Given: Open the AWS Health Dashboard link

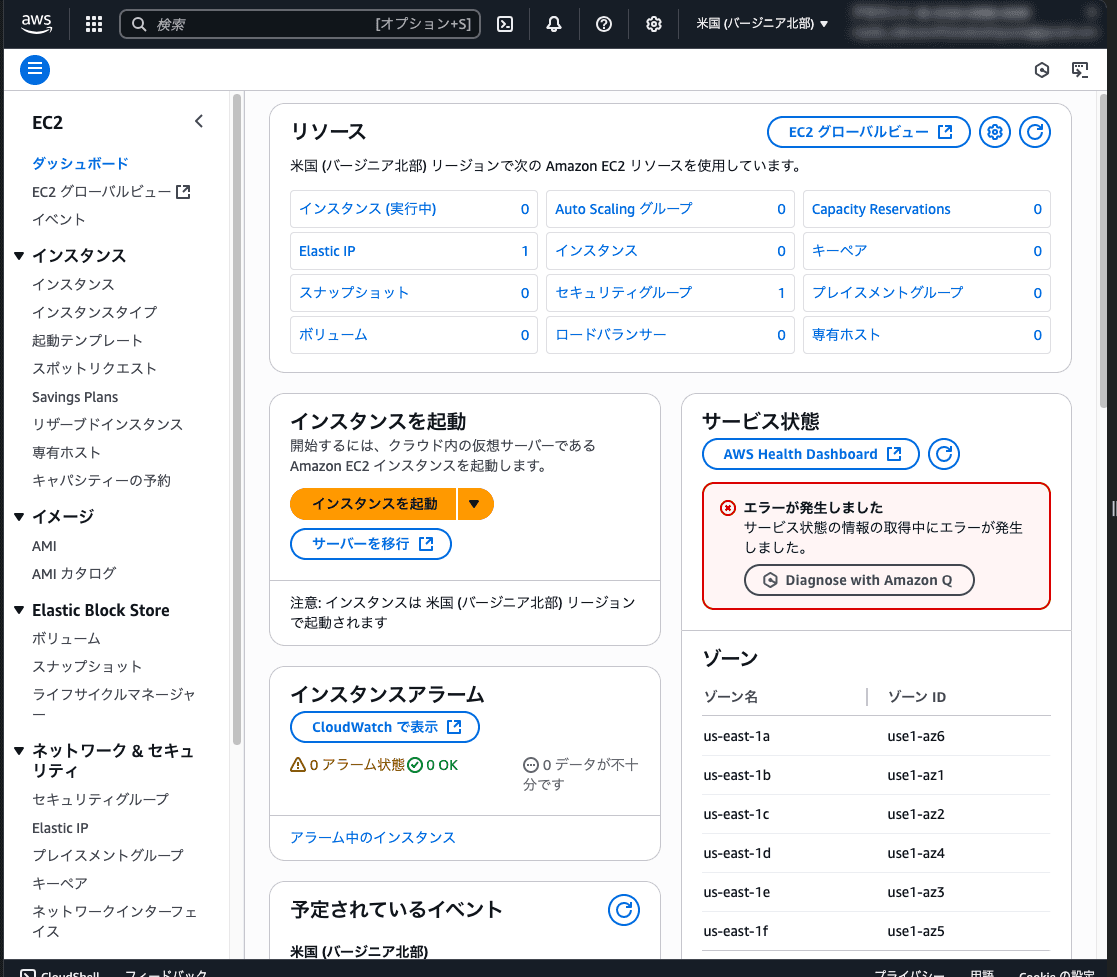Looking at the screenshot, I should point(810,454).
